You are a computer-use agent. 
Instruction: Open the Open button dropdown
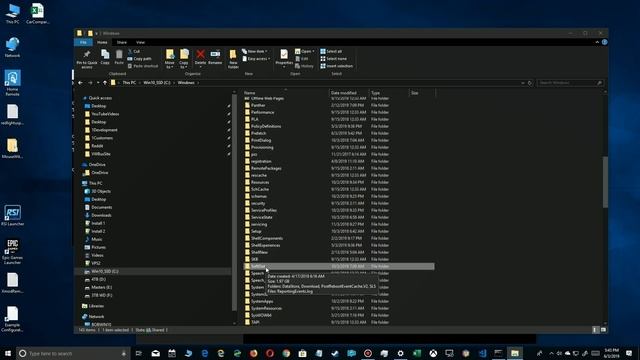coord(304,51)
